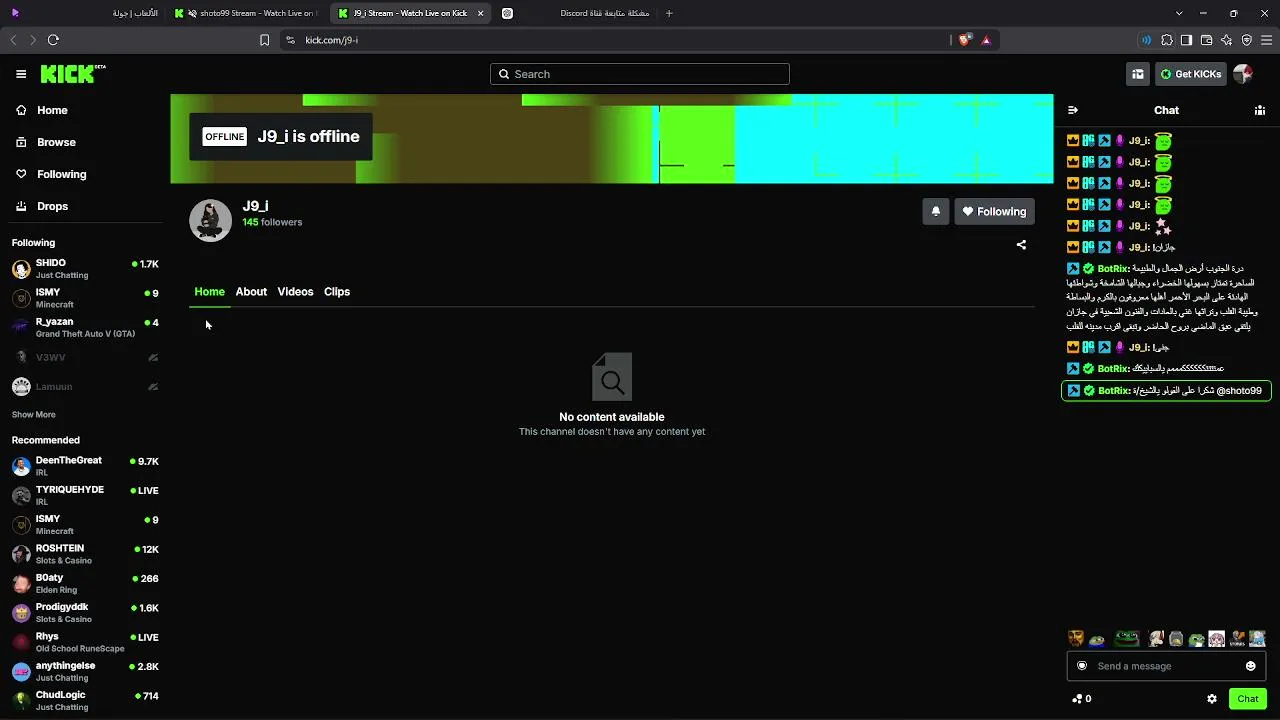
Task: Open a new browser tab
Action: [x=669, y=13]
